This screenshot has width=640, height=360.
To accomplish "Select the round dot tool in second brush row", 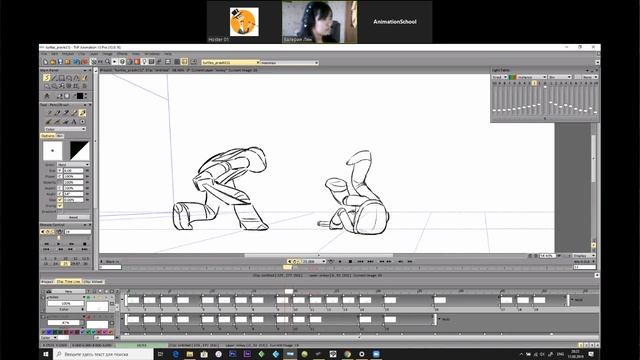I will coord(82,122).
